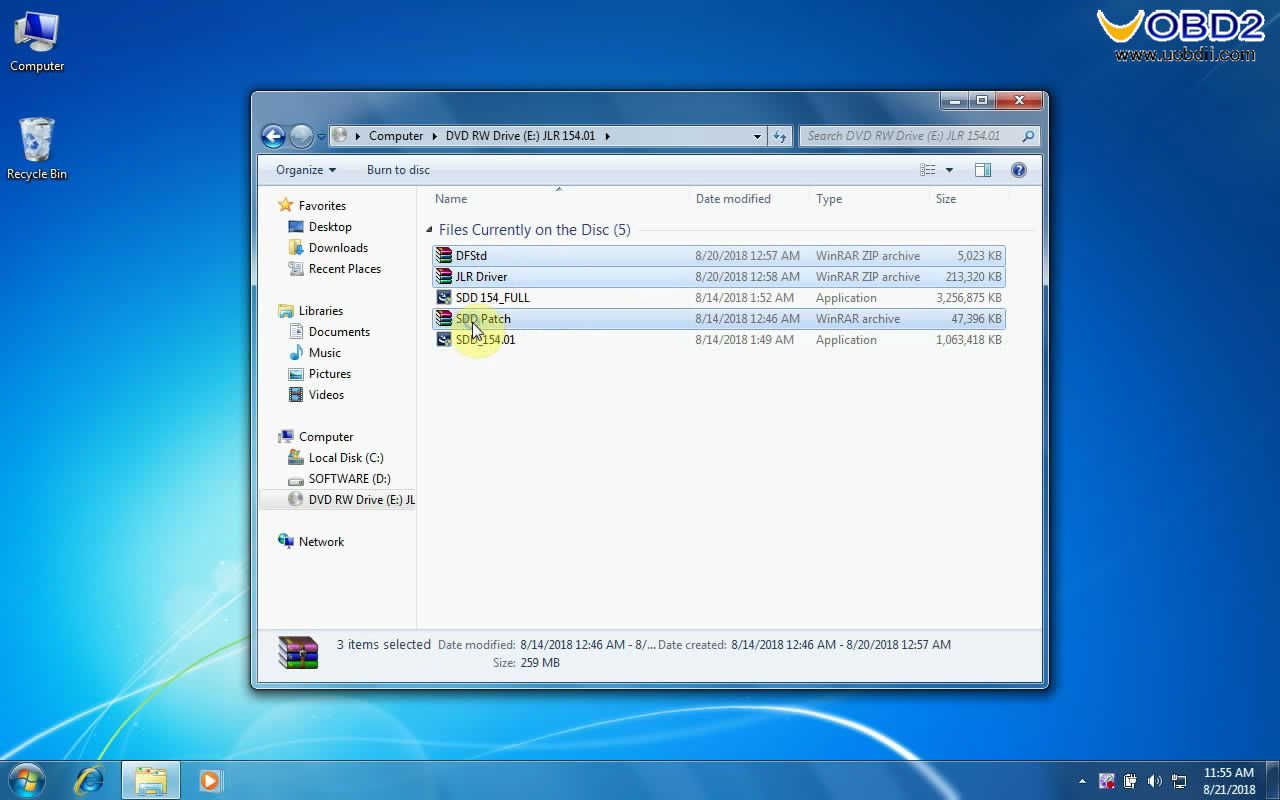Select Favorites in navigation pane

point(322,206)
